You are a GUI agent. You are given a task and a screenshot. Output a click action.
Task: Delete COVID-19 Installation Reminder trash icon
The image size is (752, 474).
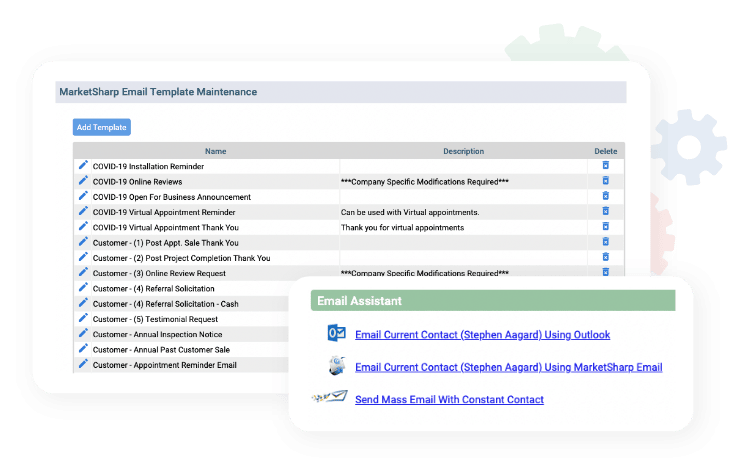point(606,166)
